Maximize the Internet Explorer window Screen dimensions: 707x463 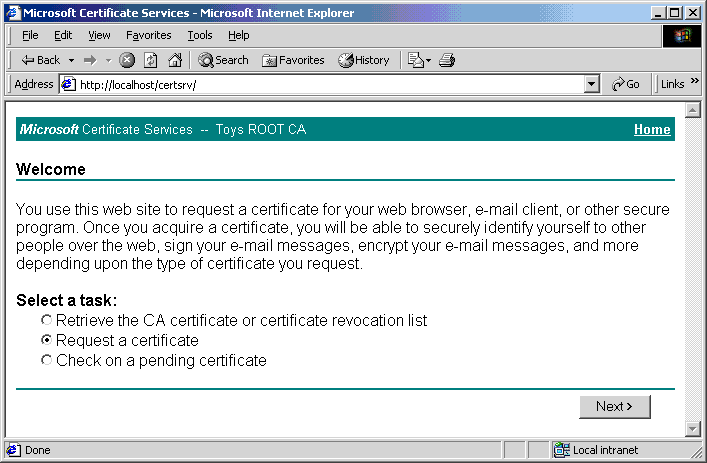coord(675,13)
